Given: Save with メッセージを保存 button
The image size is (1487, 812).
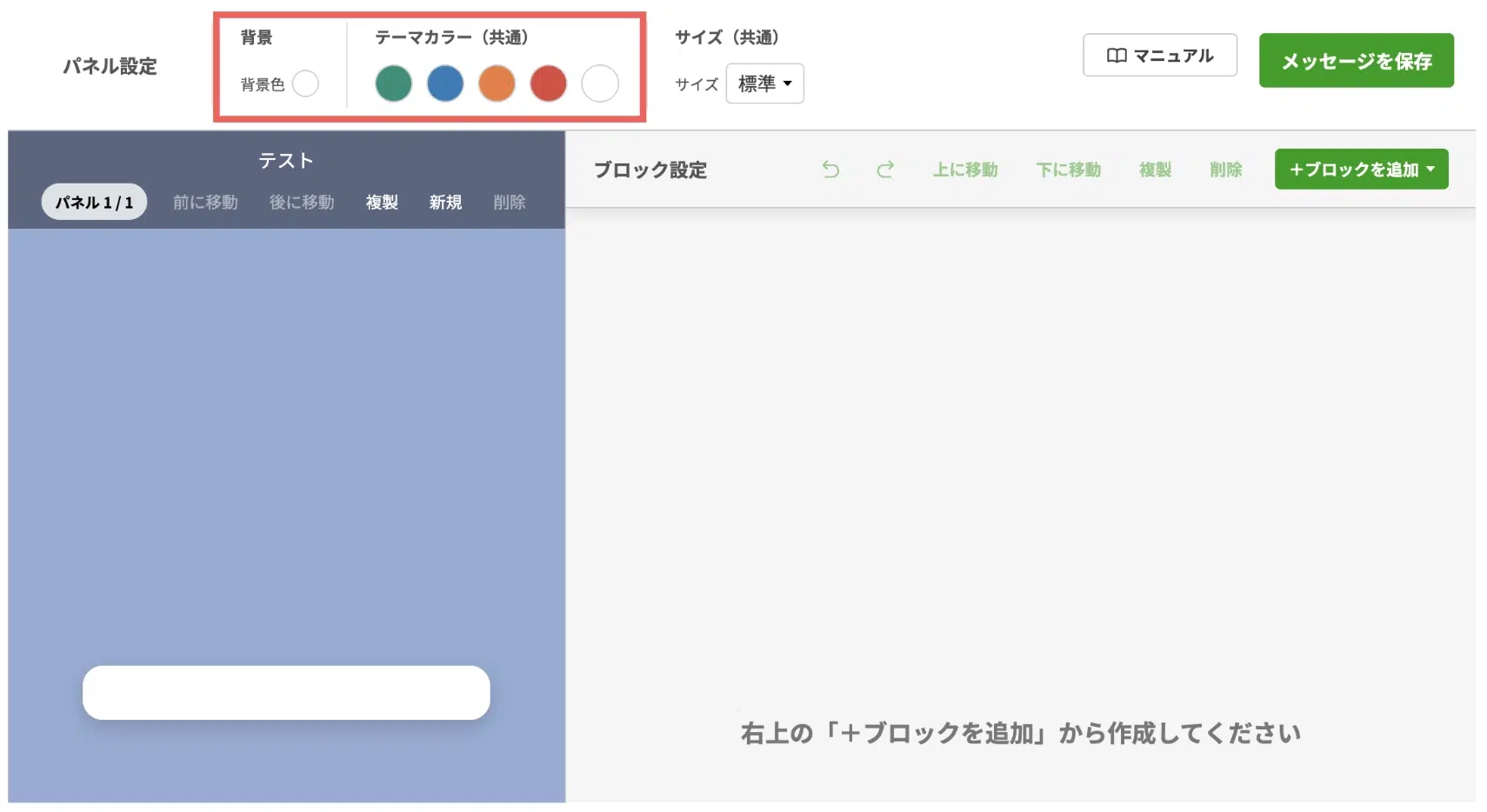Looking at the screenshot, I should tap(1356, 61).
